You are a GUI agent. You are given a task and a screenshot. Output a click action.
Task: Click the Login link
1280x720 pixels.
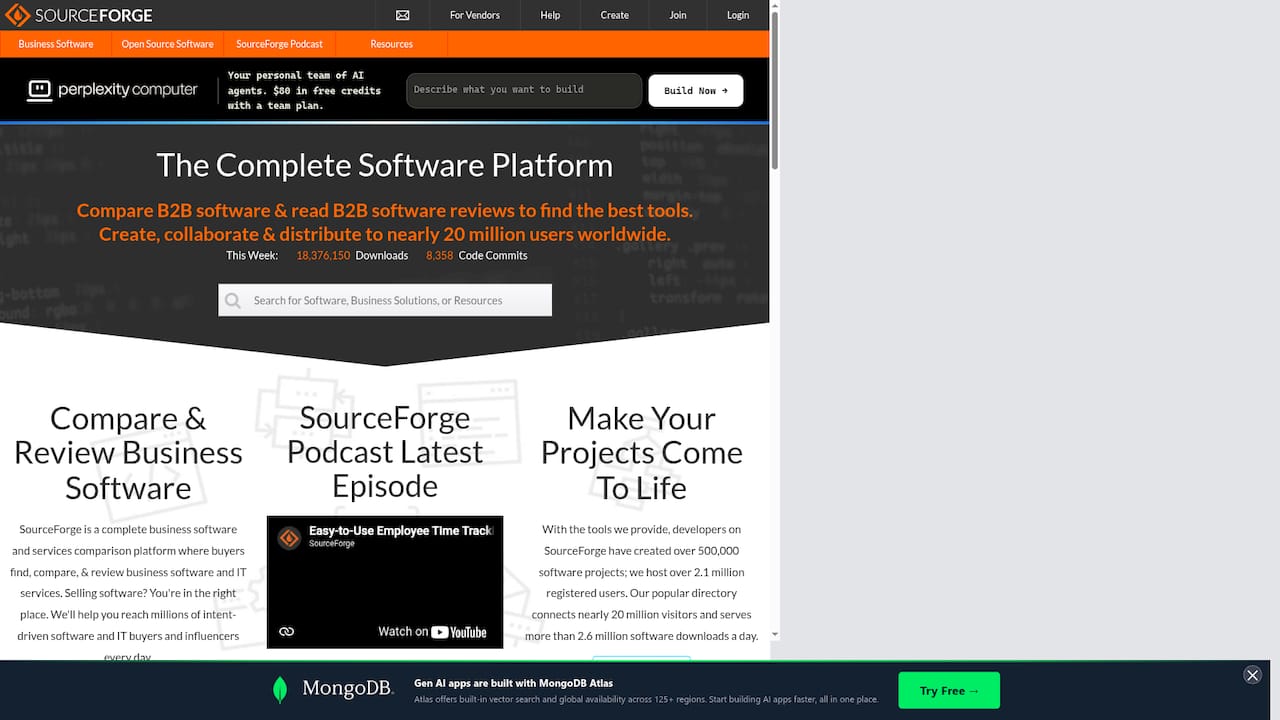coord(737,15)
